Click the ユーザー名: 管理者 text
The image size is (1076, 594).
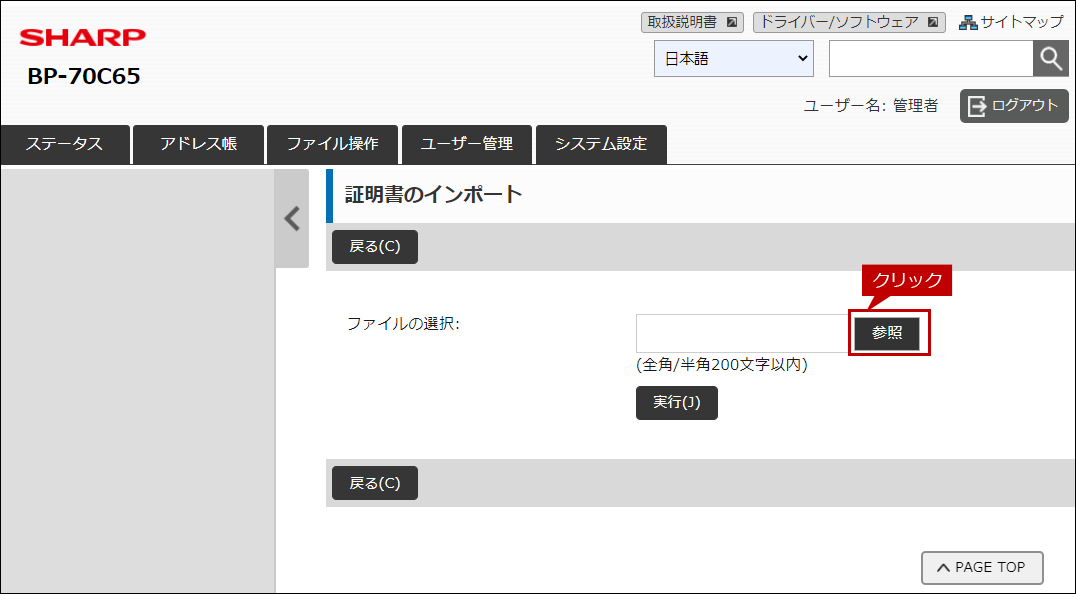[871, 106]
